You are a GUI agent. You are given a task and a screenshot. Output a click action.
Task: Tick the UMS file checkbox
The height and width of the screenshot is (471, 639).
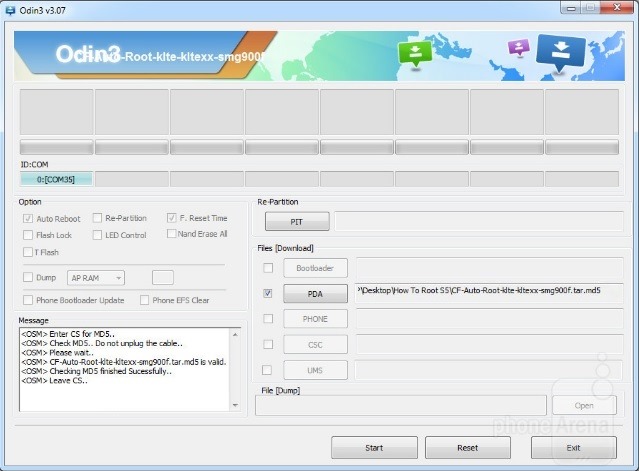pos(267,370)
